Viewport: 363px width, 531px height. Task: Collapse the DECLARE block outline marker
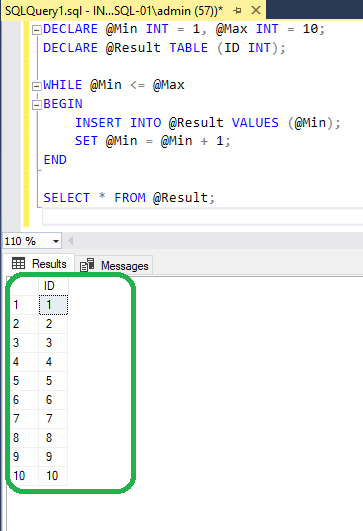click(36, 30)
